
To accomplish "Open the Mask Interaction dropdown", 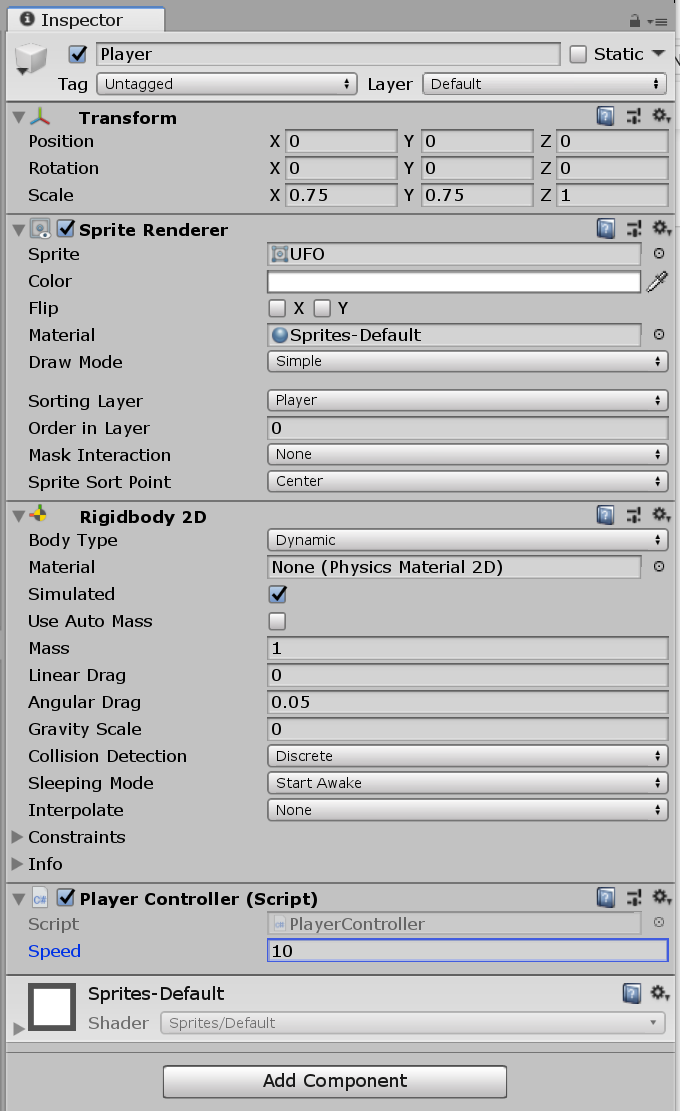I will click(x=468, y=454).
